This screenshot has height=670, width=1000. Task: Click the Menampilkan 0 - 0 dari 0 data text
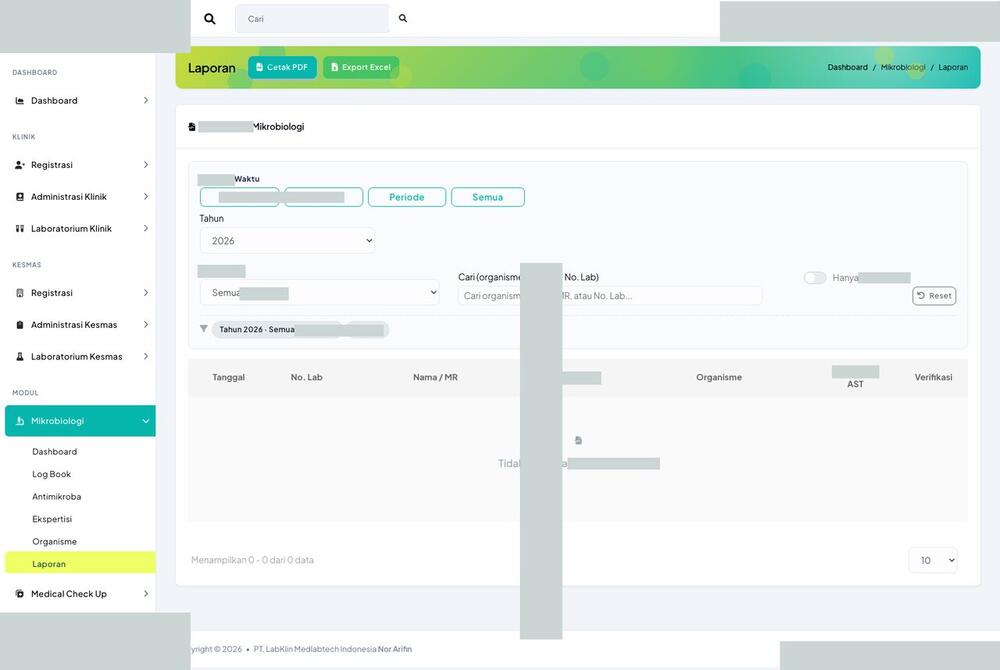[253, 560]
